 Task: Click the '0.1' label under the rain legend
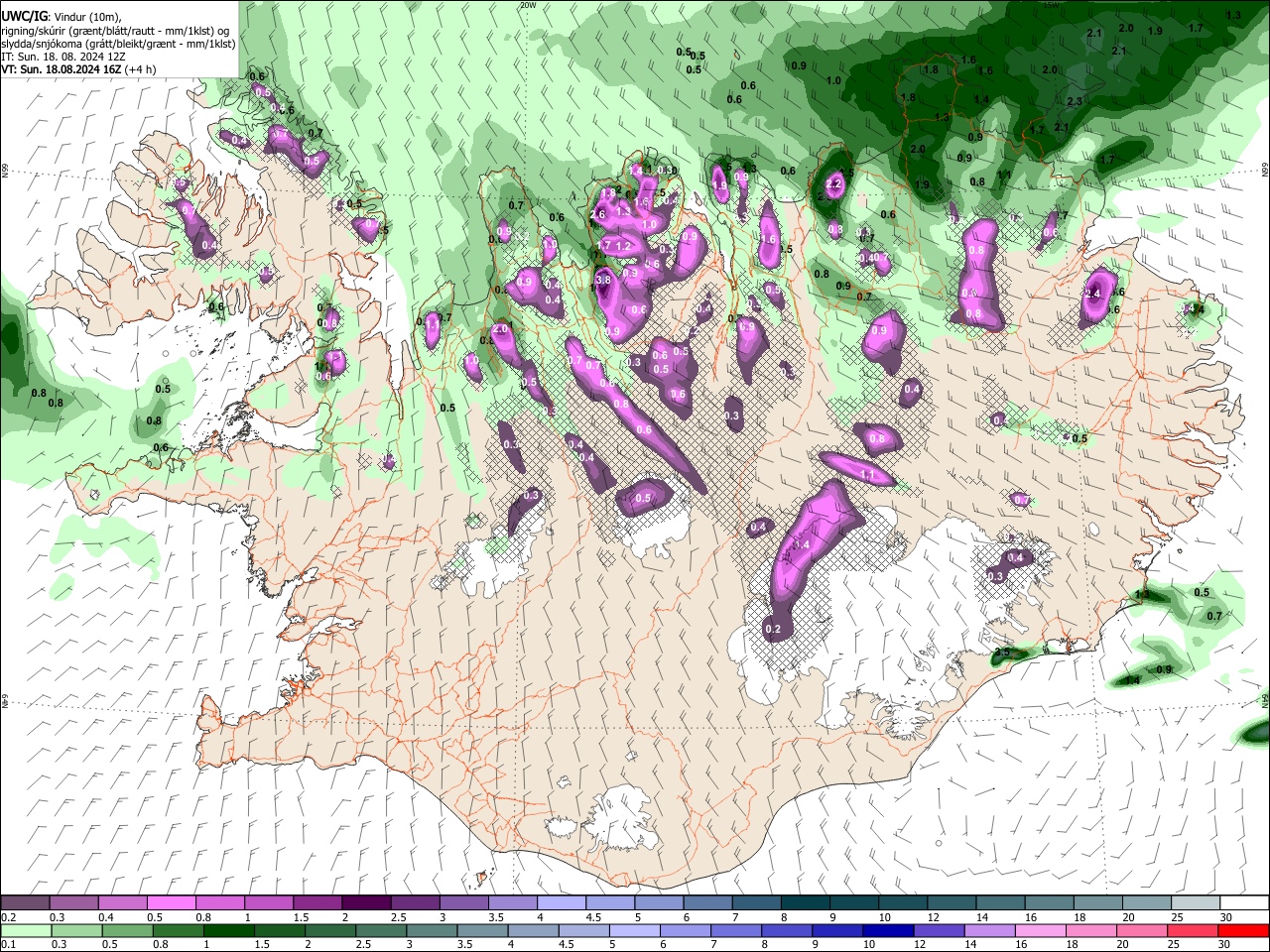point(7,945)
